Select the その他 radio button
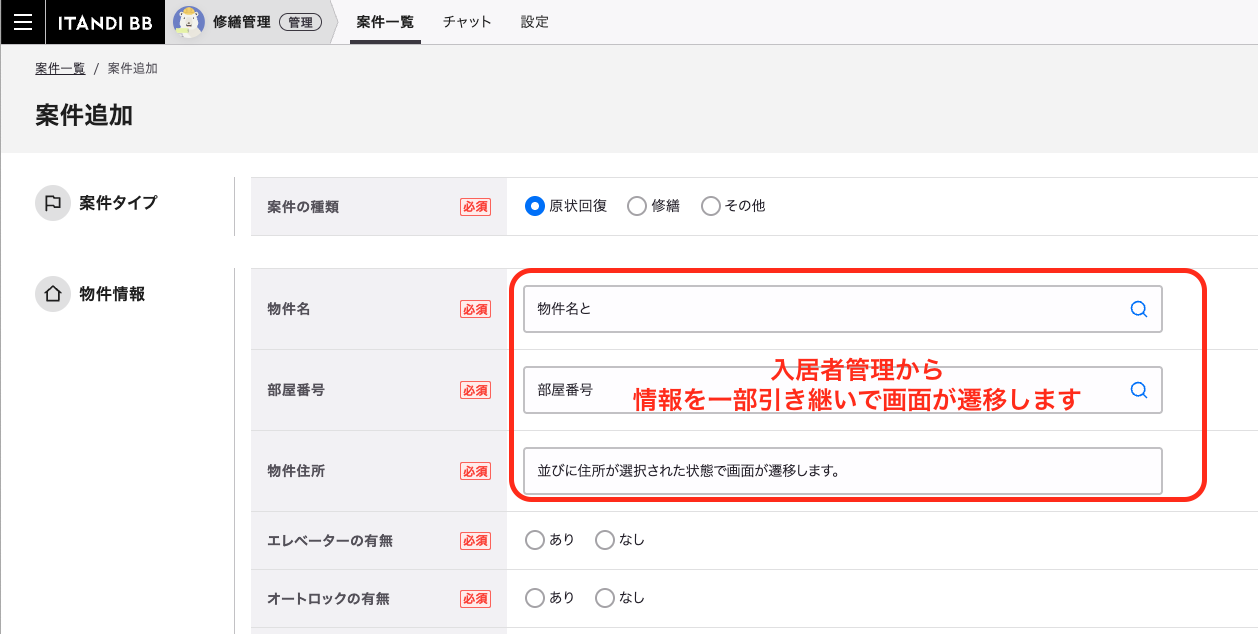The height and width of the screenshot is (634, 1258). [710, 206]
